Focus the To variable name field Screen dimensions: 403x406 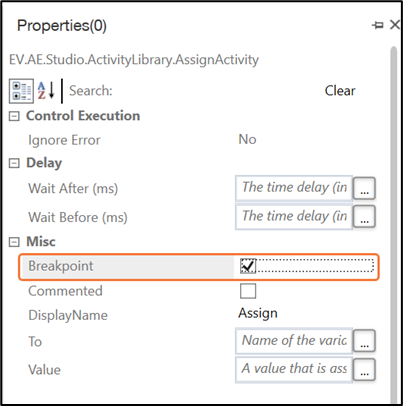294,341
